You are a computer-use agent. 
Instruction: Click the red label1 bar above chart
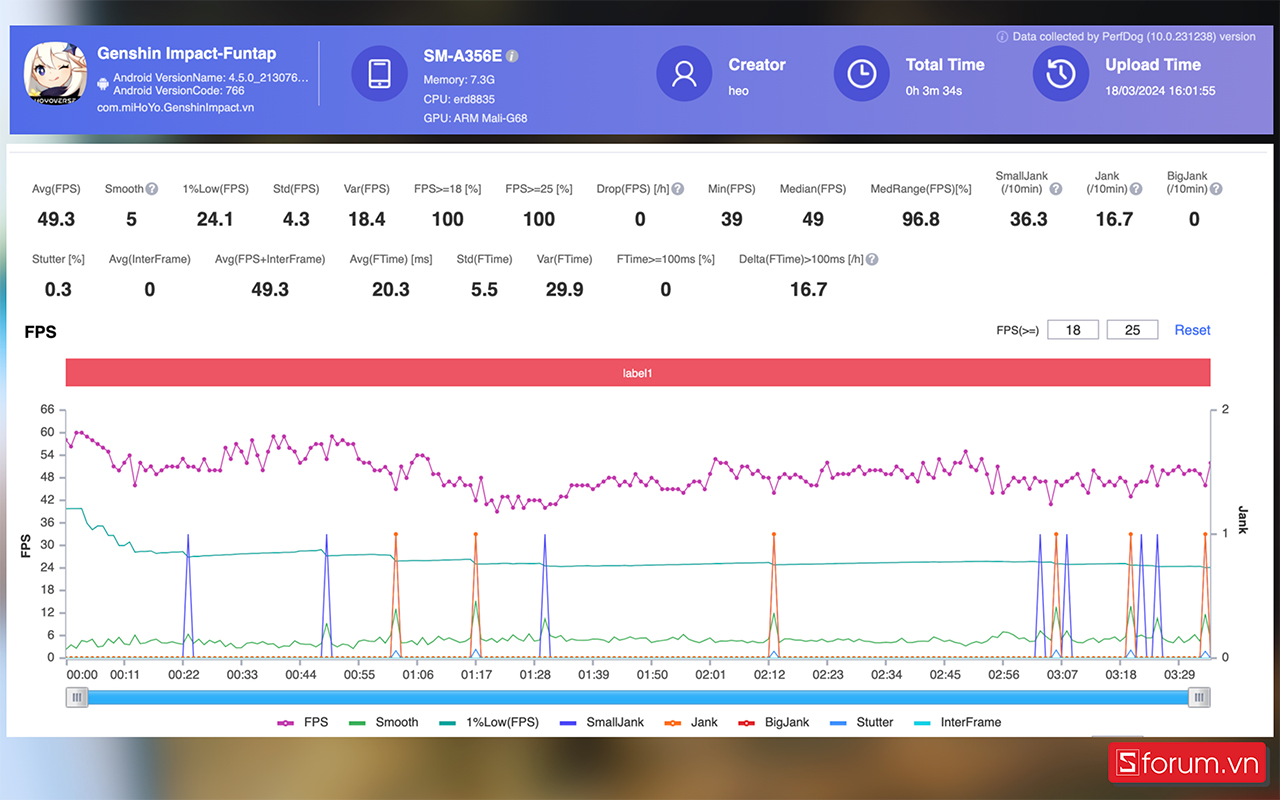tap(638, 373)
